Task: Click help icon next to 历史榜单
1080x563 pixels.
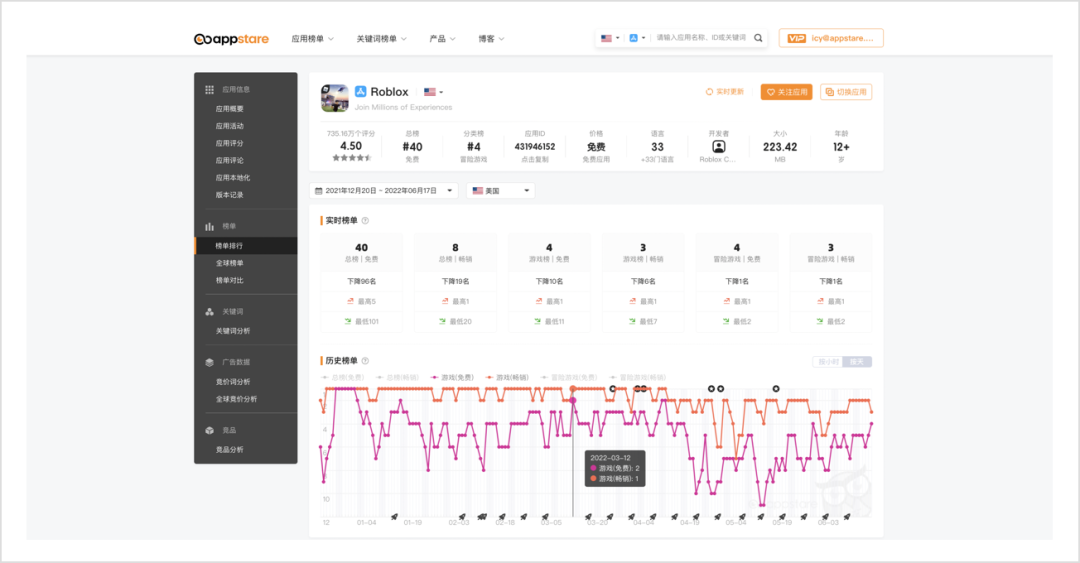Action: (365, 361)
